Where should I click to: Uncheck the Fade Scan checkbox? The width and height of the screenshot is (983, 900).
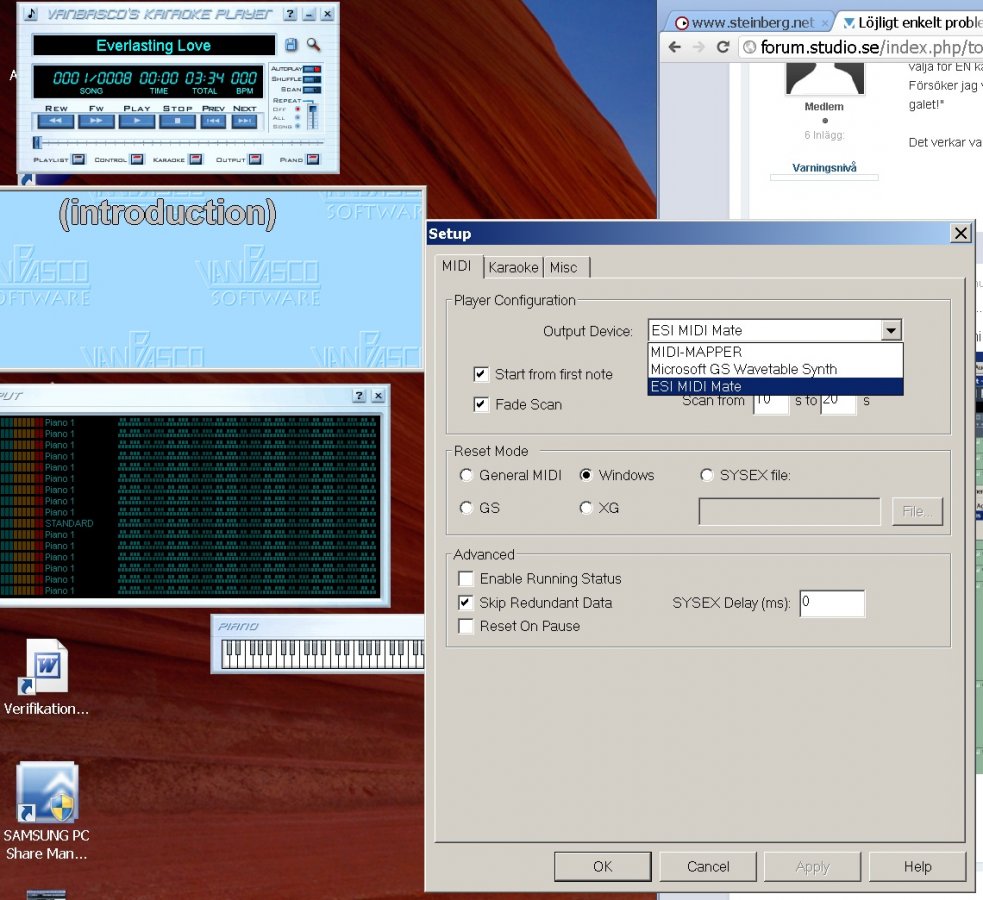(x=481, y=404)
